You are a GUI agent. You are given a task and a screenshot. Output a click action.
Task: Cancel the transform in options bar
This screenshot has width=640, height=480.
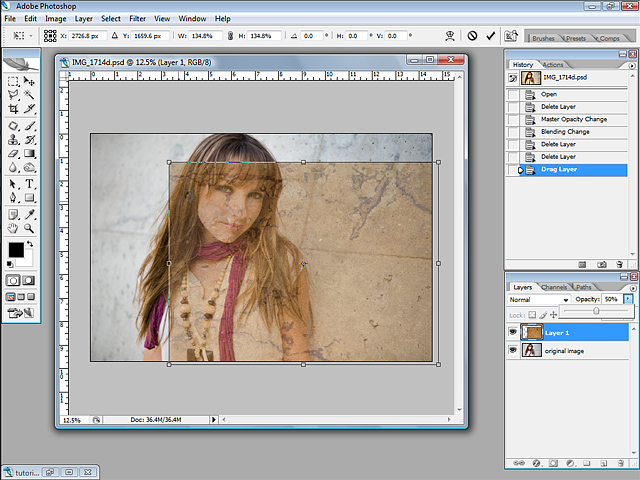(x=473, y=35)
